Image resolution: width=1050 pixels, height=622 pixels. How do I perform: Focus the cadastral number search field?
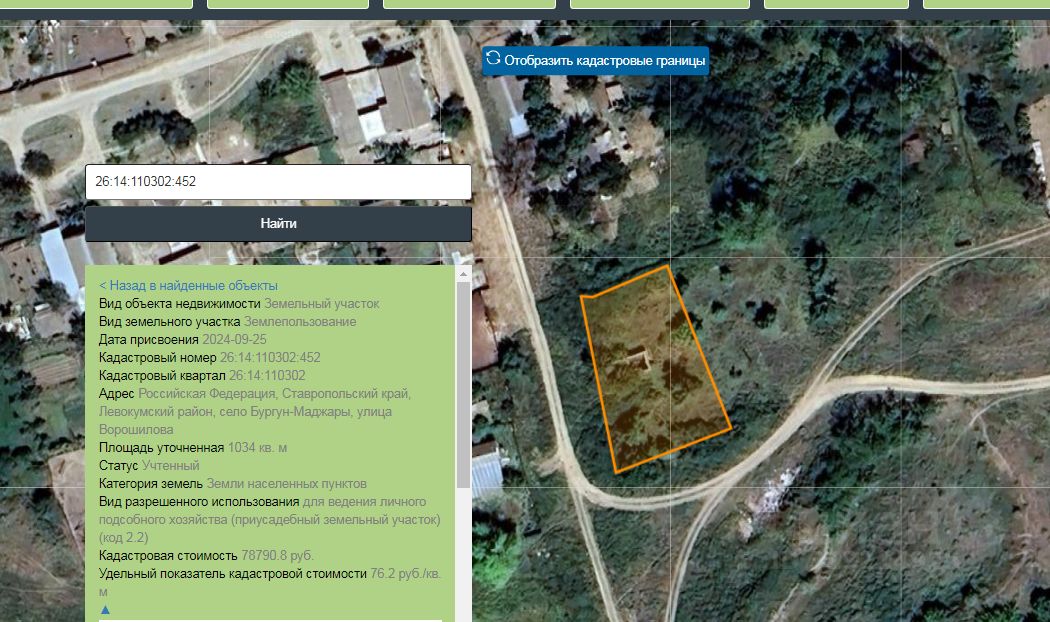coord(278,181)
